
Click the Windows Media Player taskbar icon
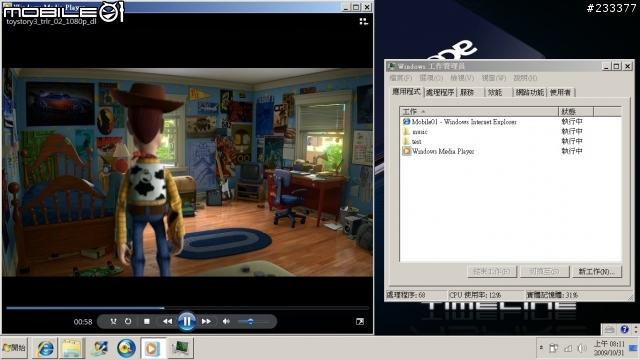pyautogui.click(x=153, y=348)
